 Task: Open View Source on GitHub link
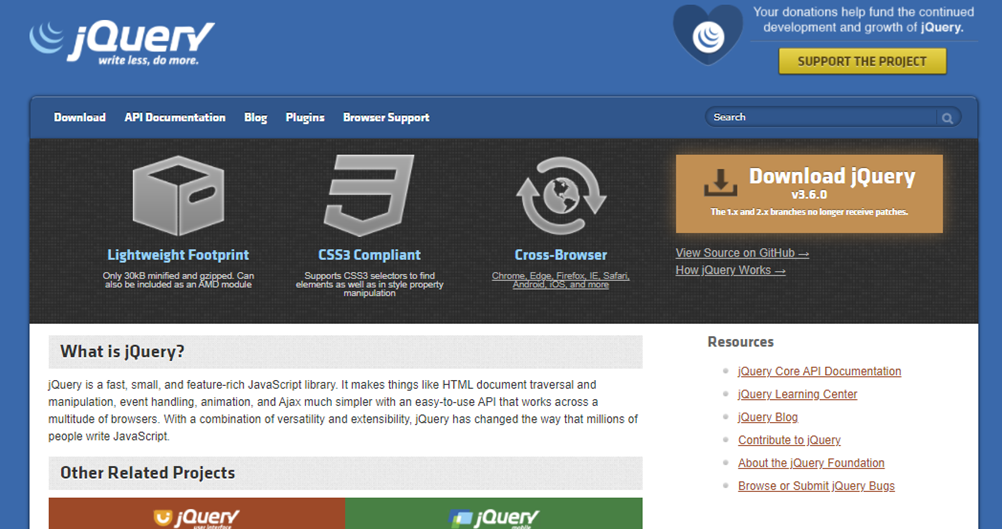tap(742, 253)
